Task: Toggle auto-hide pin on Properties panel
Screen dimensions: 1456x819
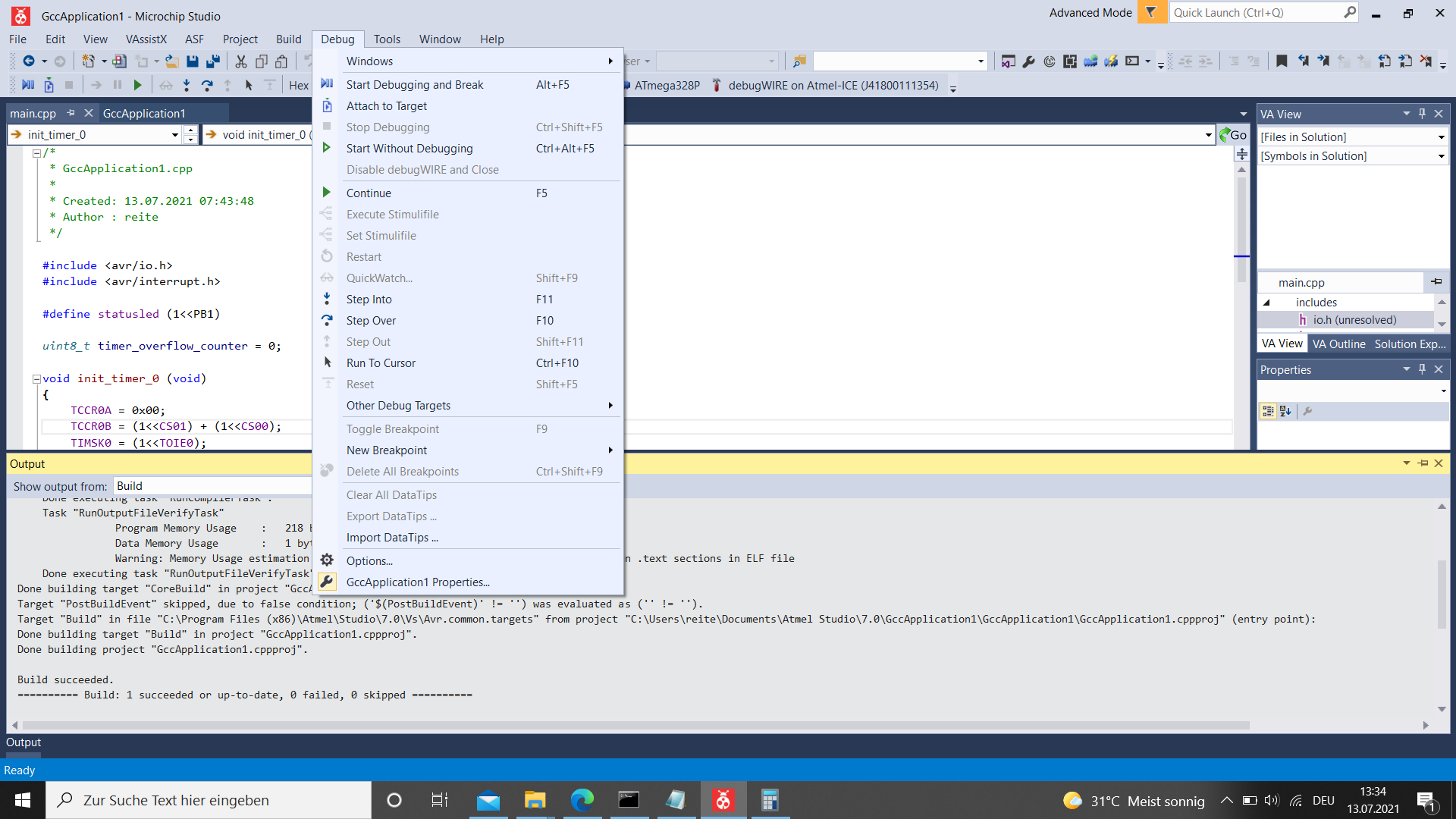Action: pyautogui.click(x=1423, y=369)
